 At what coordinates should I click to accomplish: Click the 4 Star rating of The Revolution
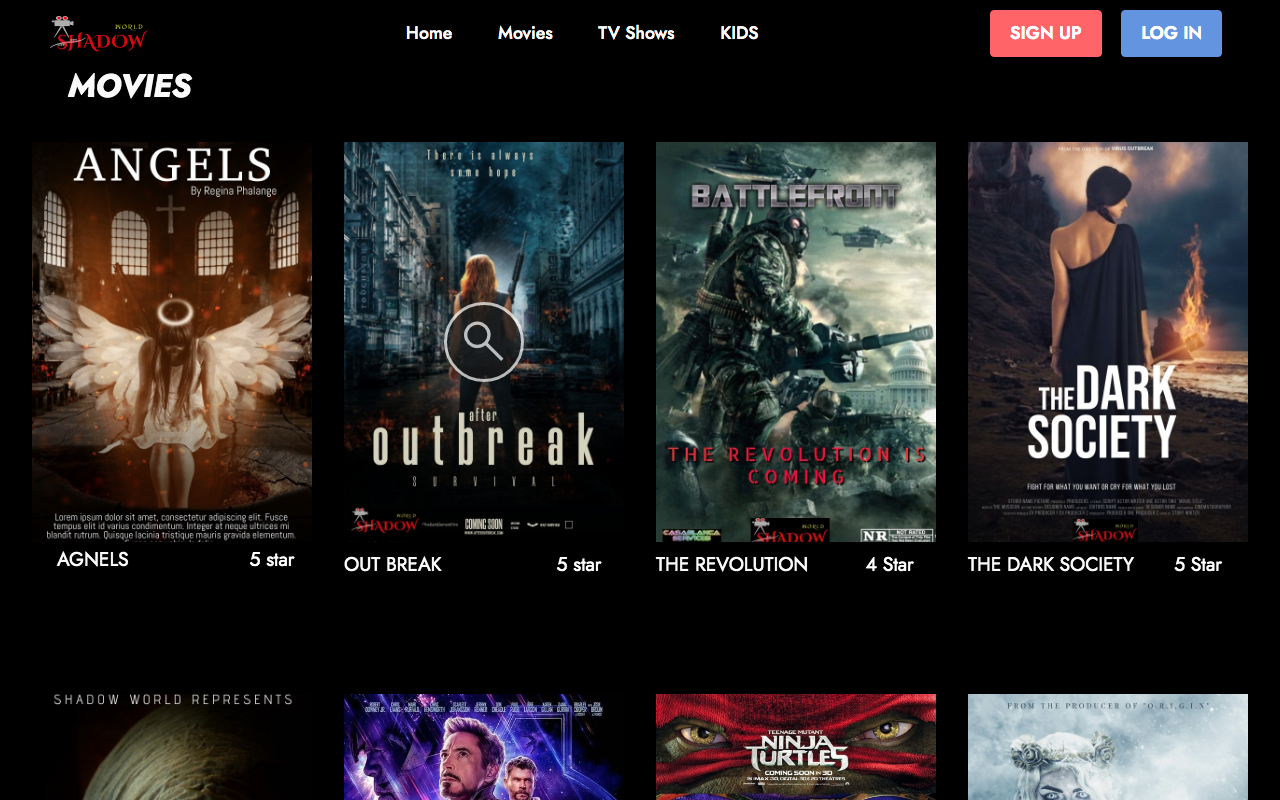[x=890, y=564]
